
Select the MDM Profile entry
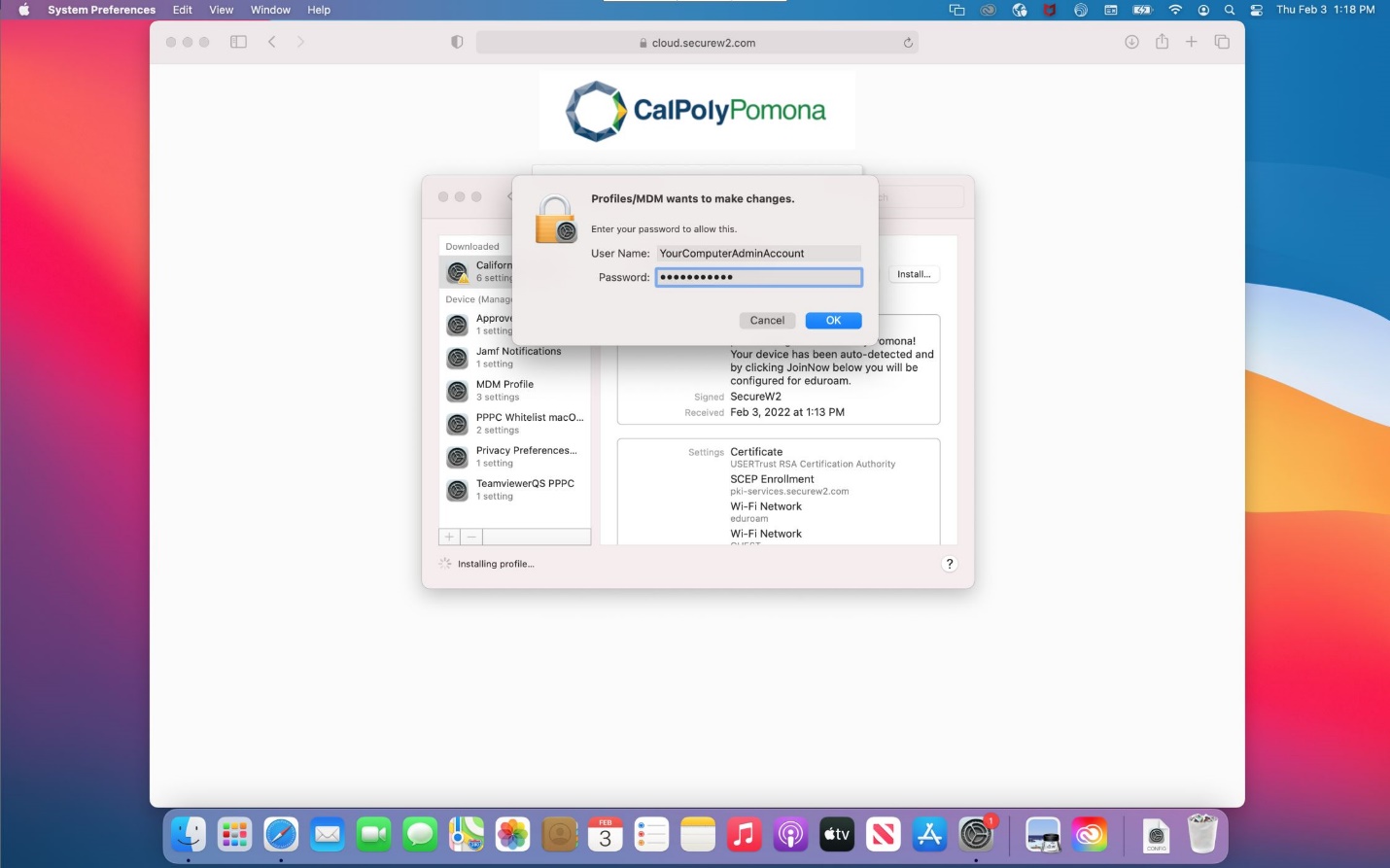click(x=515, y=391)
